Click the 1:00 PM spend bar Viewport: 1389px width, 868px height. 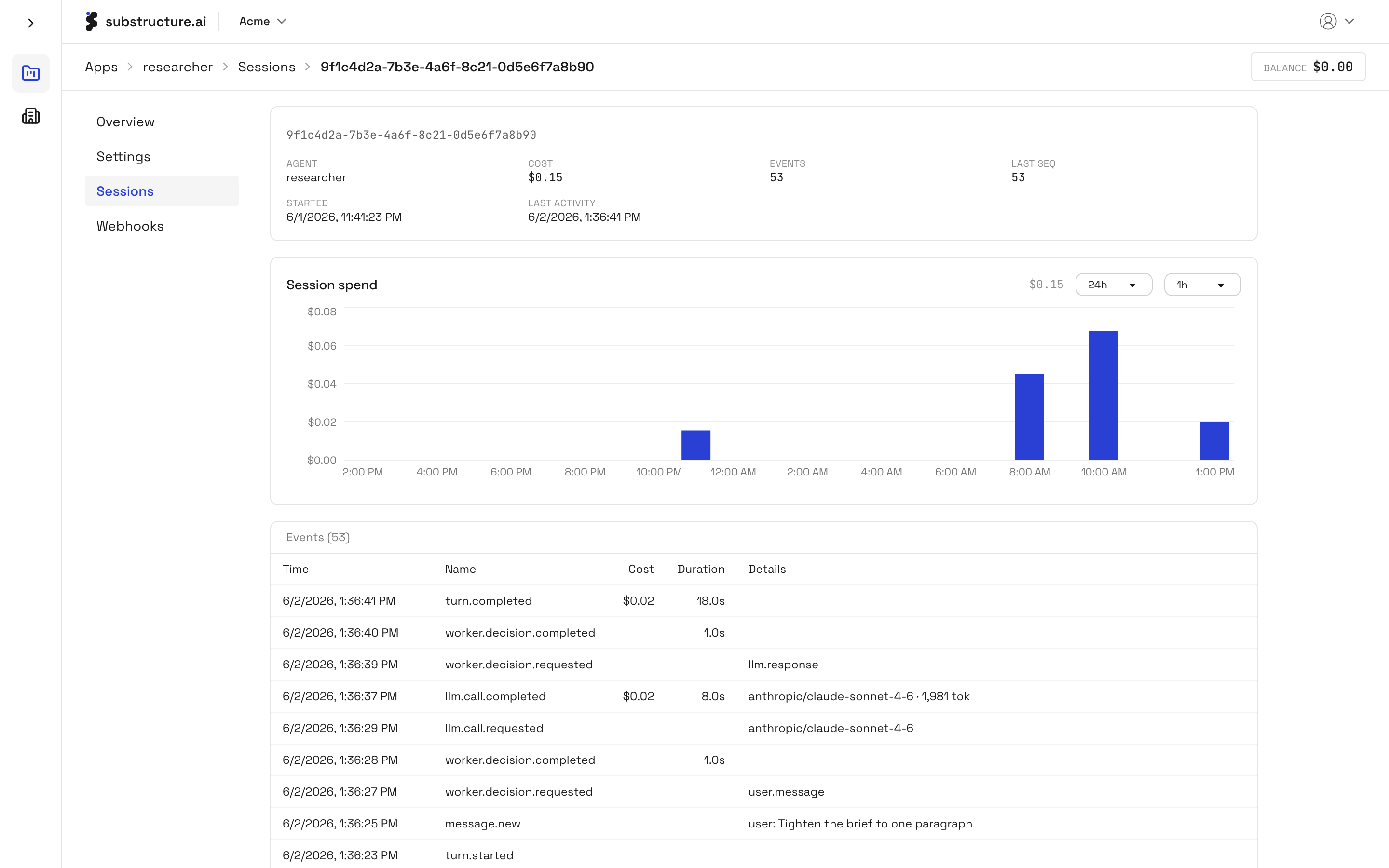click(1214, 441)
